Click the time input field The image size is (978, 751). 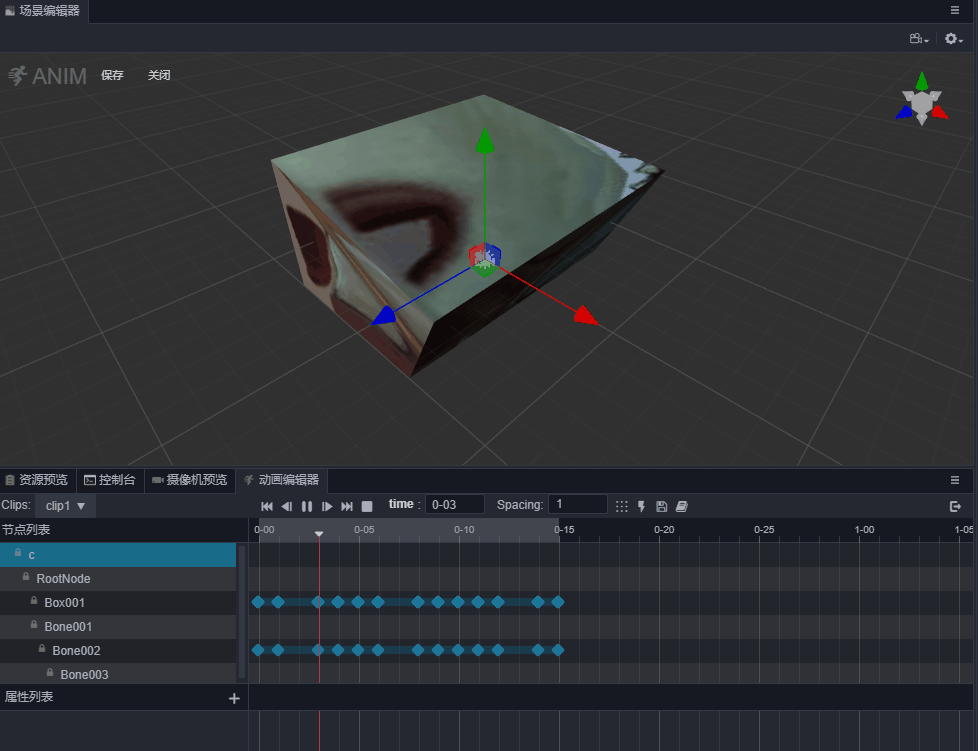455,505
